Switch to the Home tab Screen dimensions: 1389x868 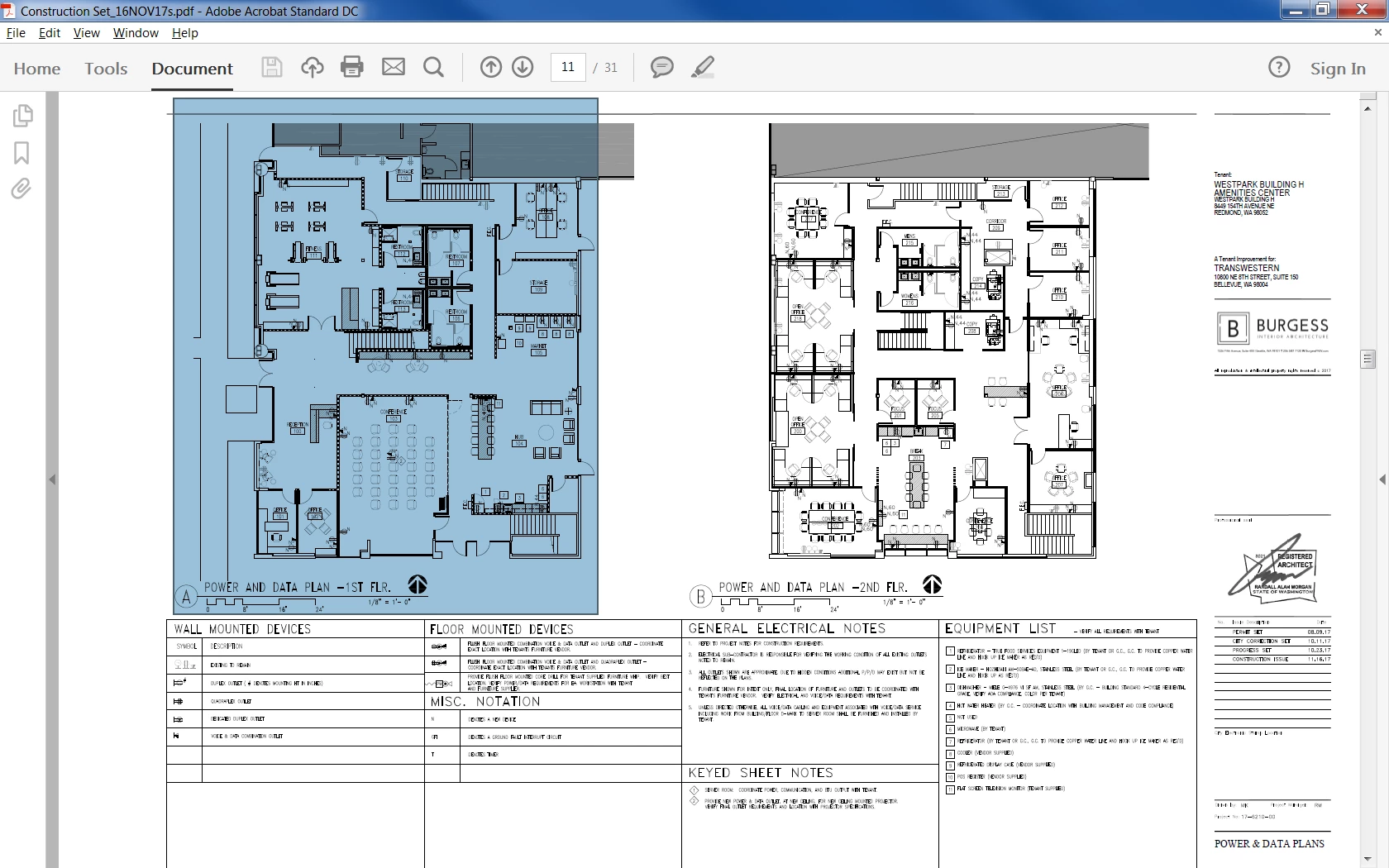click(x=37, y=69)
